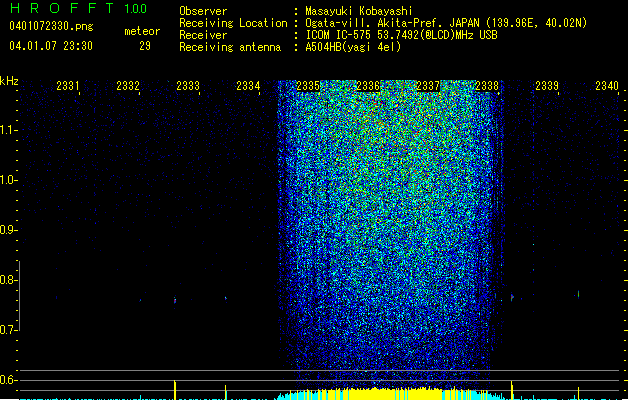Click the yellow signal spike below 2333
629x400 pixels.
175,390
